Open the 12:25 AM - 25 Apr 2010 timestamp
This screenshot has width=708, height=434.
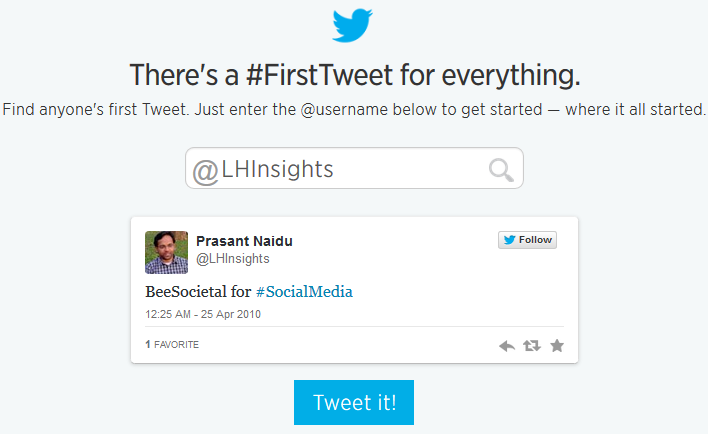pyautogui.click(x=203, y=314)
